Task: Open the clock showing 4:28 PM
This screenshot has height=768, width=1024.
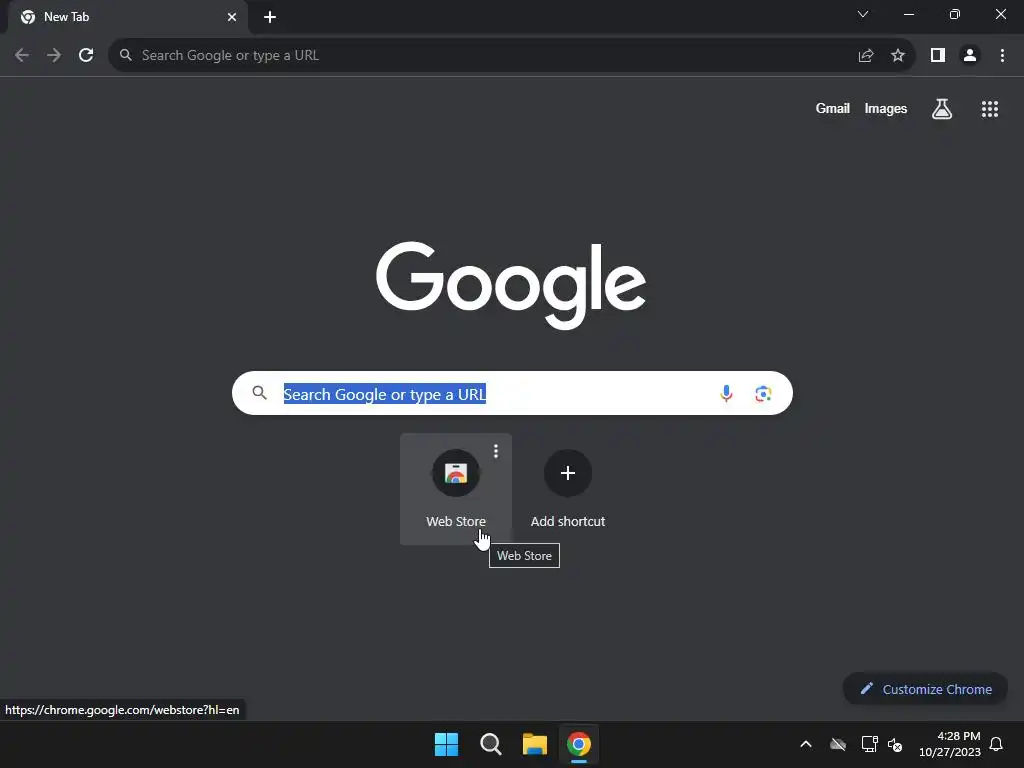Action: click(x=950, y=744)
